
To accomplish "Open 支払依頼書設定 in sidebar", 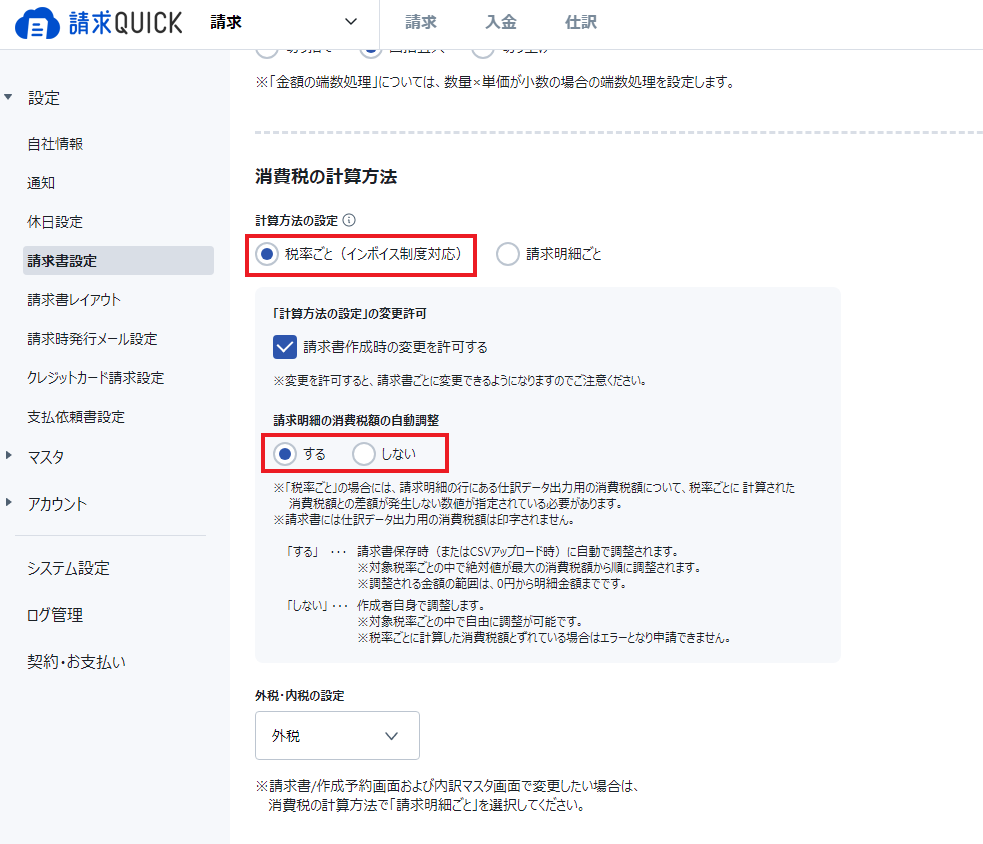I will [x=76, y=417].
